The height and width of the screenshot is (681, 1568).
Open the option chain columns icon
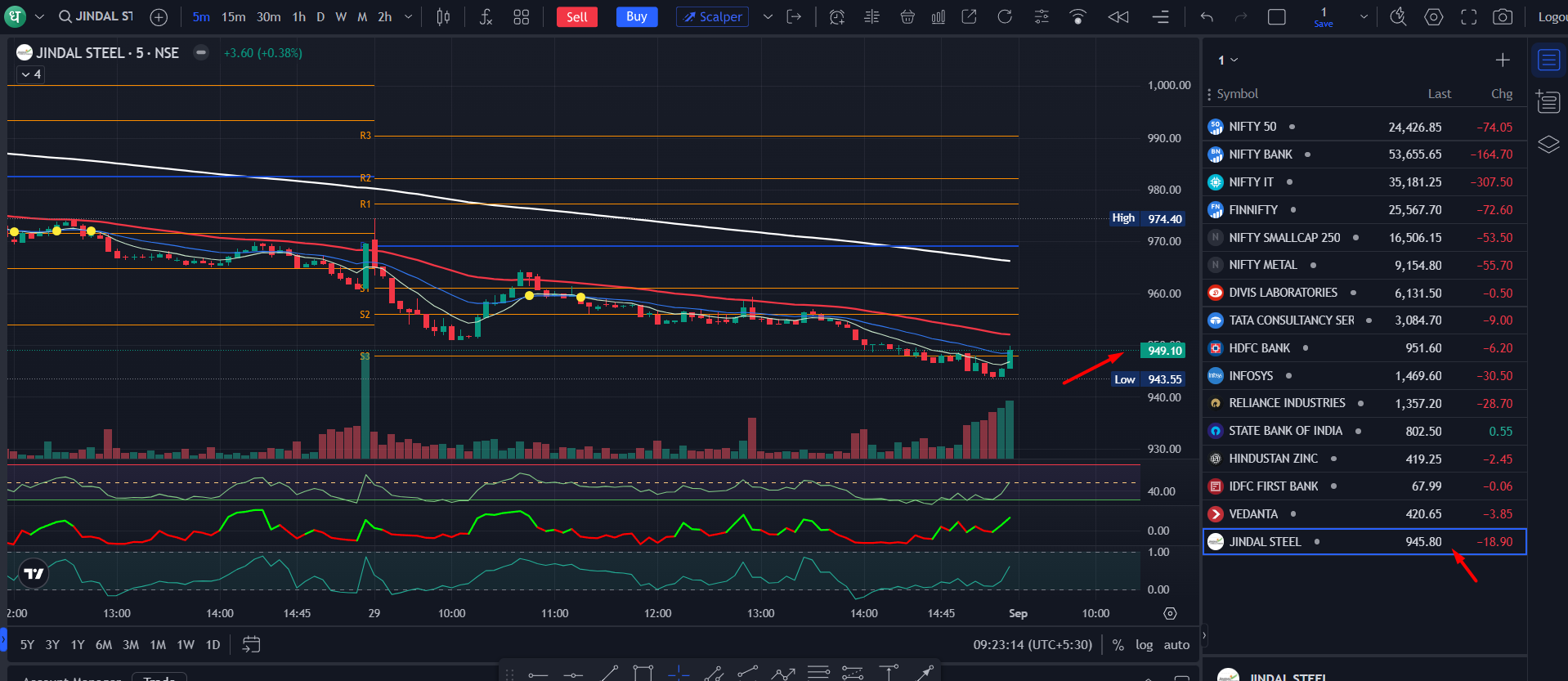(871, 16)
